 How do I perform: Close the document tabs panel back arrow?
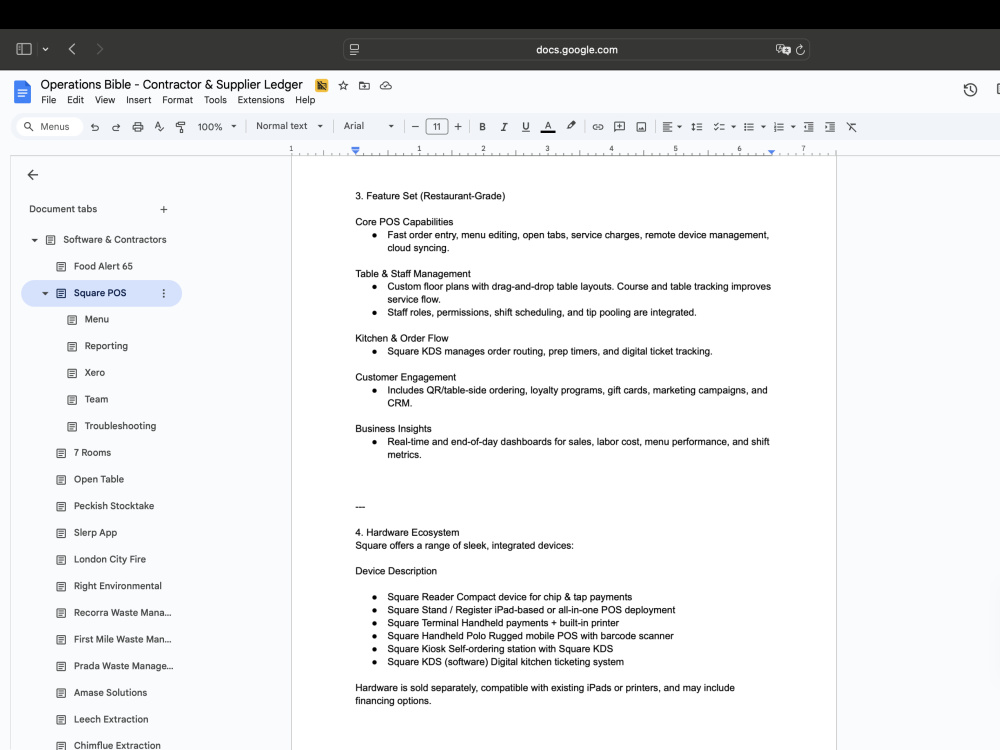click(33, 175)
